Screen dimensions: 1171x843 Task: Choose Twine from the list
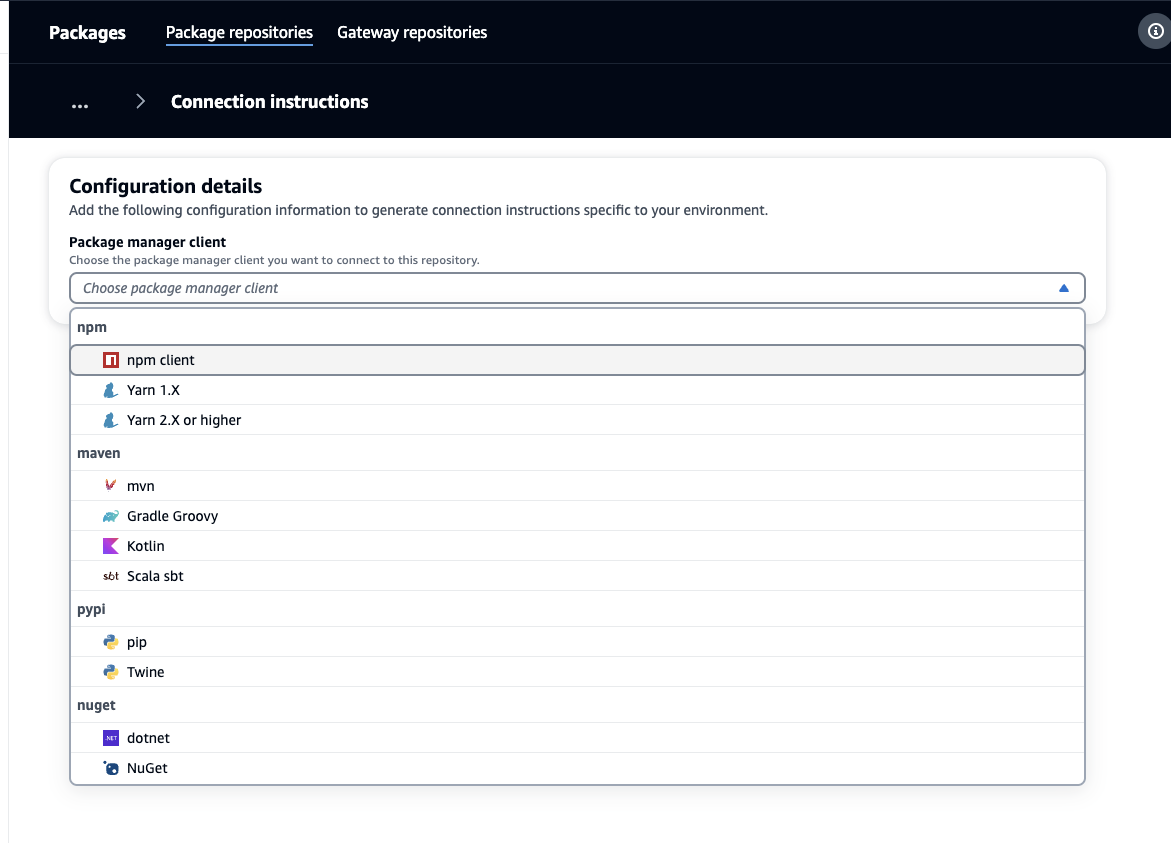[577, 672]
